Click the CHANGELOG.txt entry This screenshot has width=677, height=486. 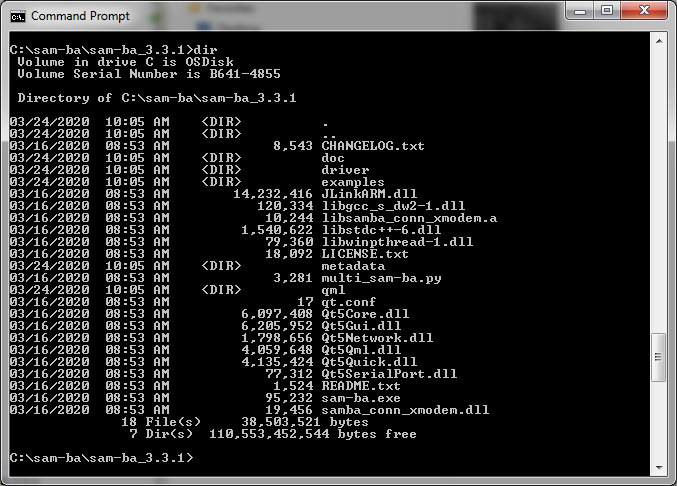[373, 146]
